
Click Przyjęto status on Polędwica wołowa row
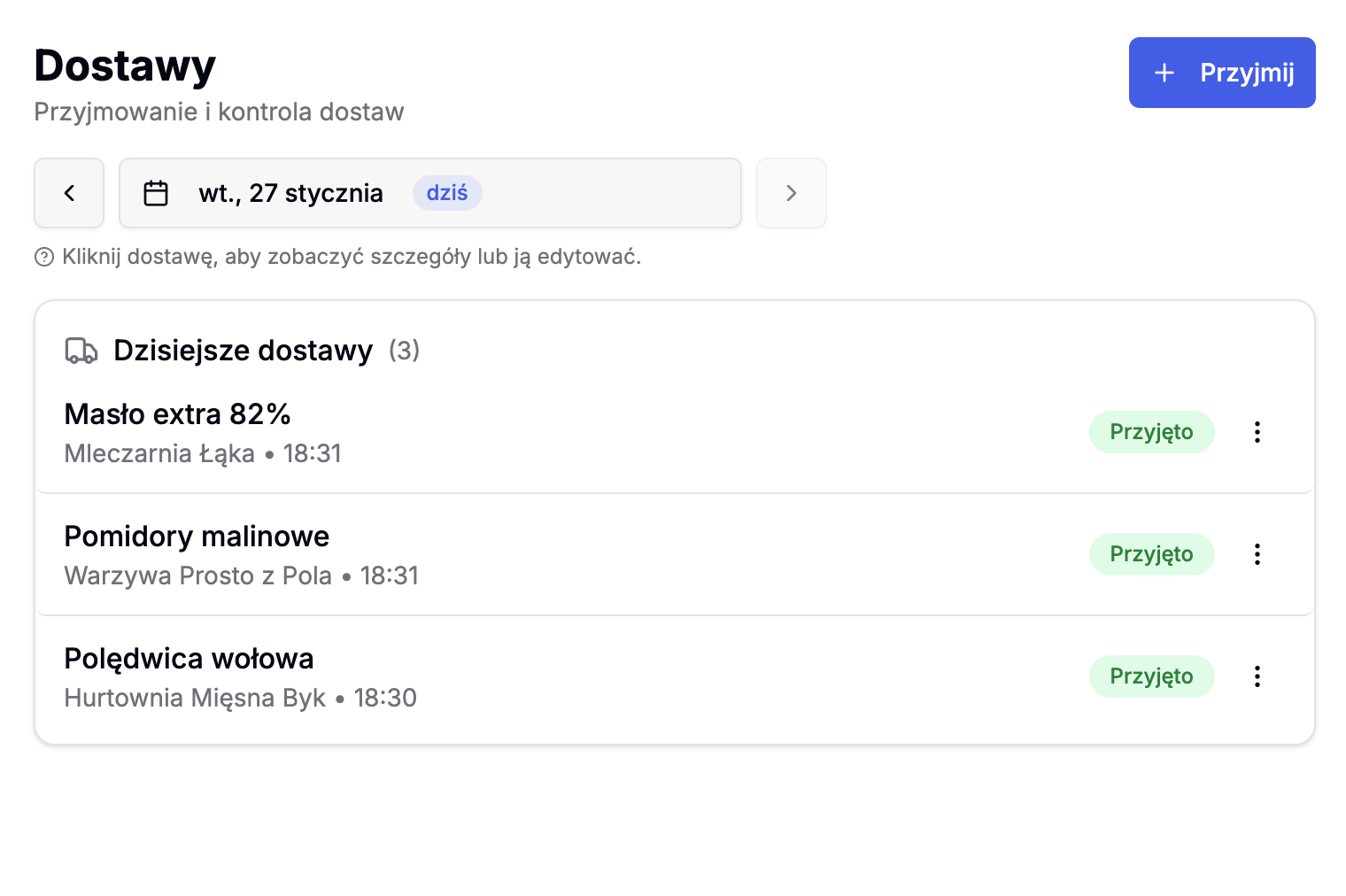pos(1151,676)
